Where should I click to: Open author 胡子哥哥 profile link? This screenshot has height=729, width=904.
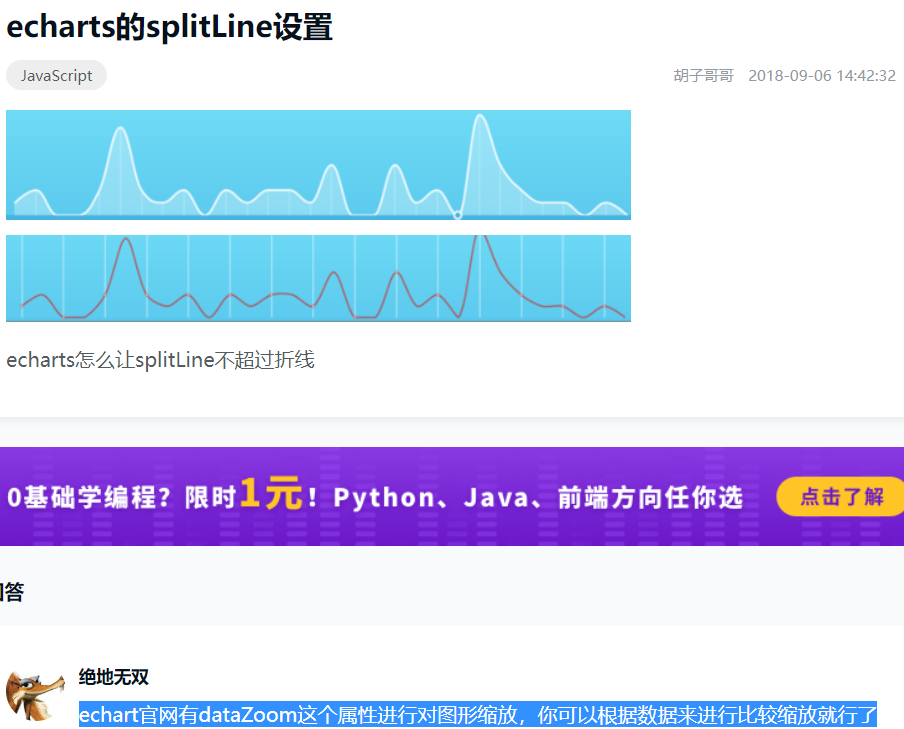[x=703, y=76]
